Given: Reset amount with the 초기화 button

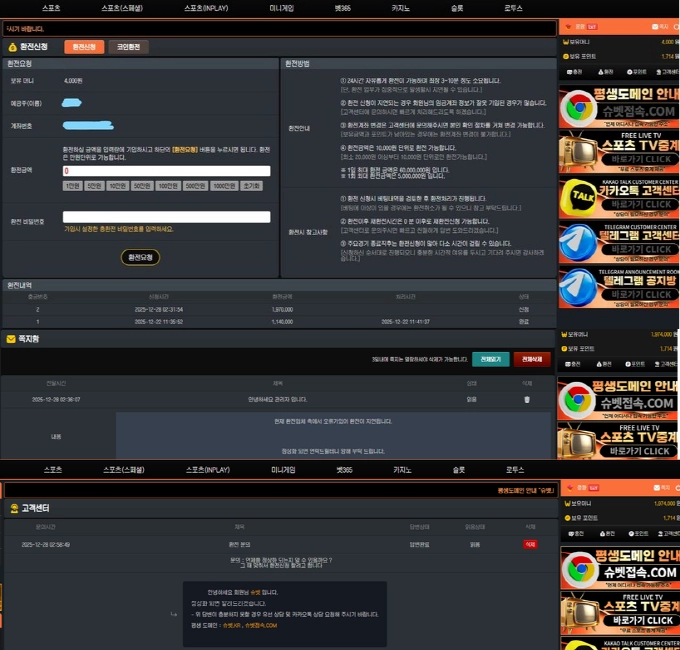Looking at the screenshot, I should [x=251, y=186].
